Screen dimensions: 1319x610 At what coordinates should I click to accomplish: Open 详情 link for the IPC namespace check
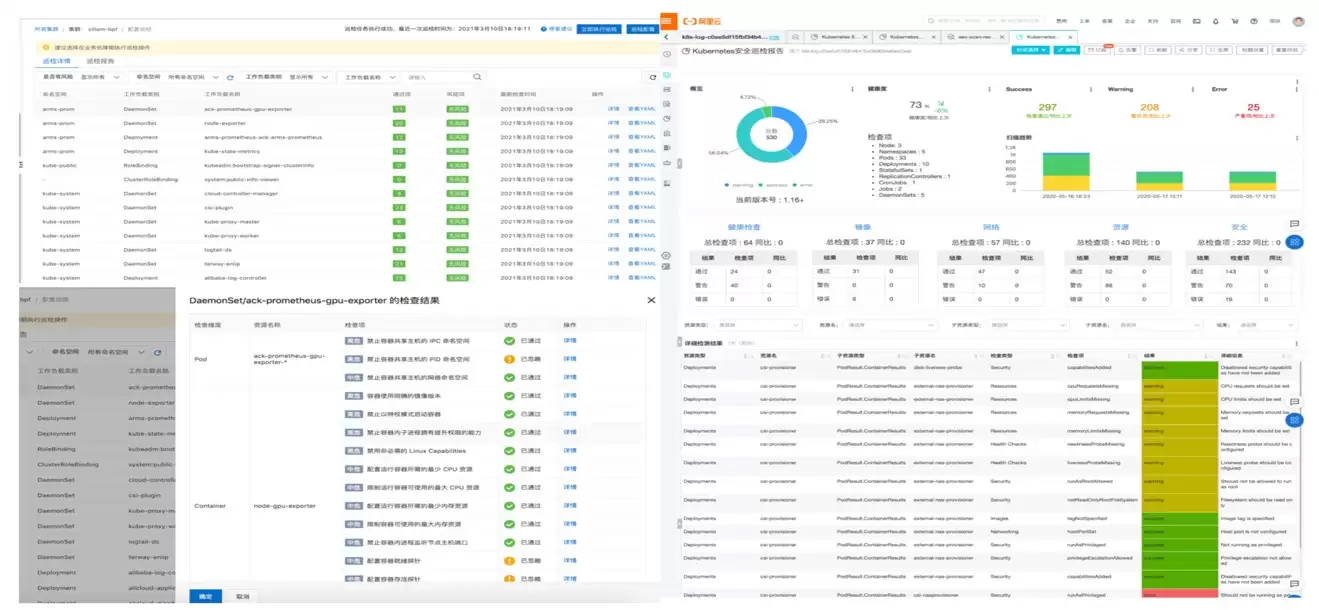click(570, 340)
